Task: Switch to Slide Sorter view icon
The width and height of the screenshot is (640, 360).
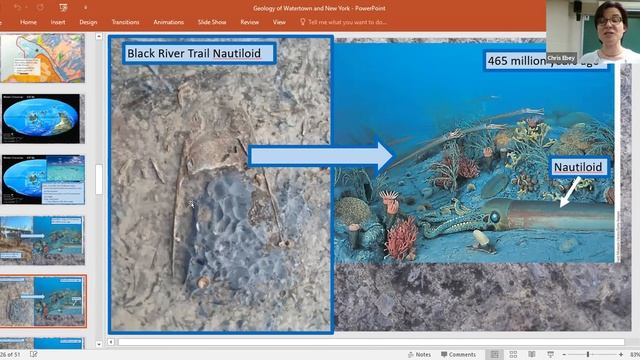Action: click(513, 354)
